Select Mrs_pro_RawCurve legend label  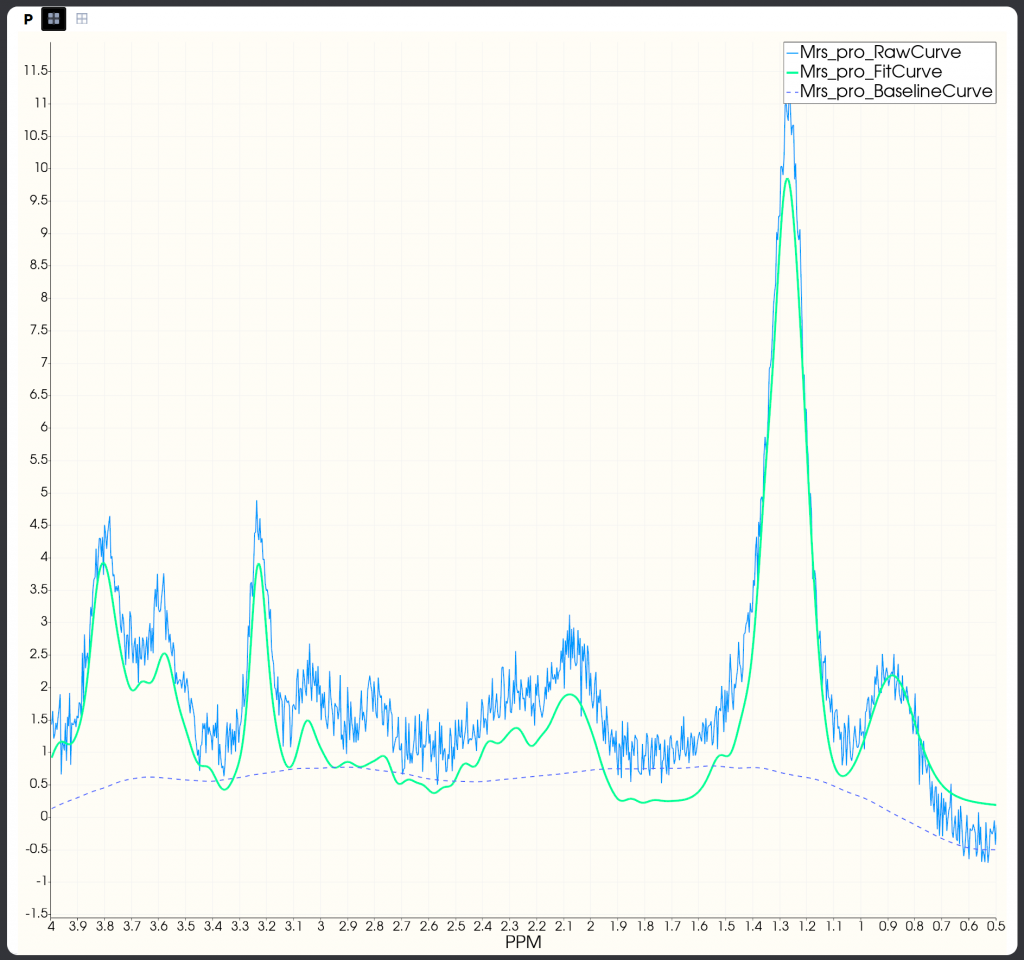click(880, 53)
